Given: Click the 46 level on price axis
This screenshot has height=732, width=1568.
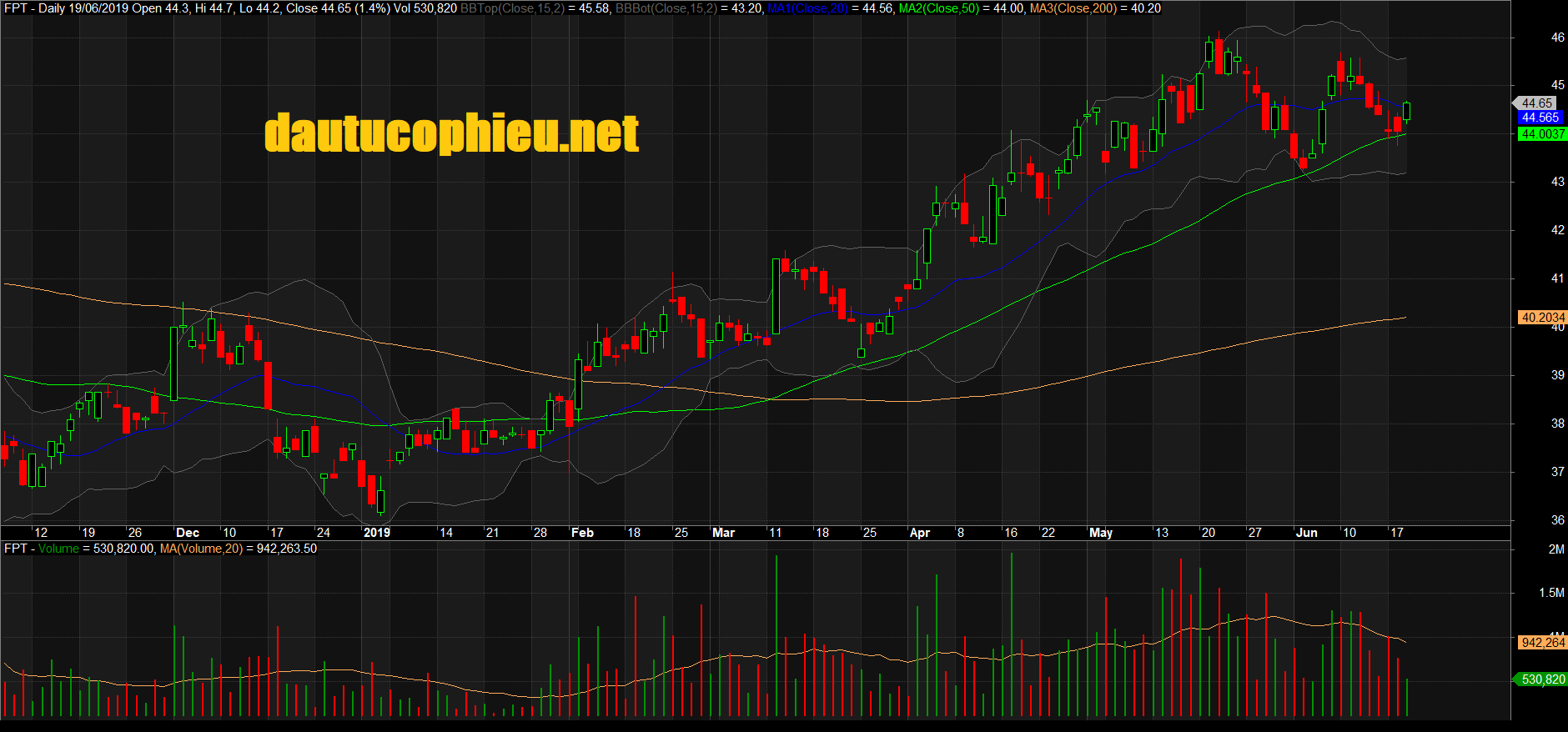Looking at the screenshot, I should [x=1557, y=38].
